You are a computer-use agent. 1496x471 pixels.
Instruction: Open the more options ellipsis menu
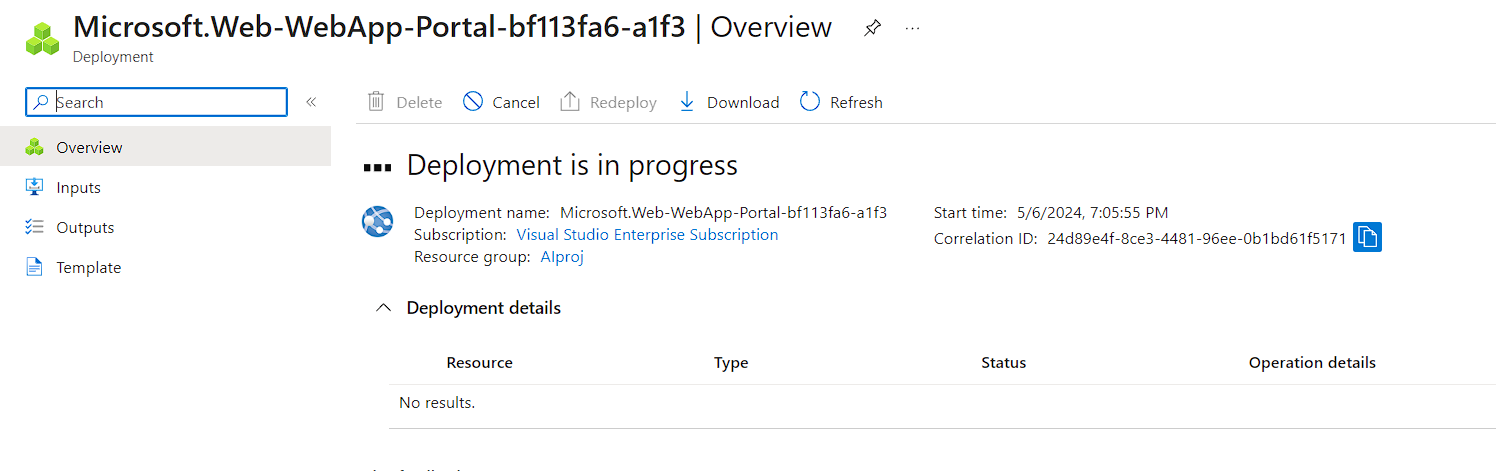(912, 29)
